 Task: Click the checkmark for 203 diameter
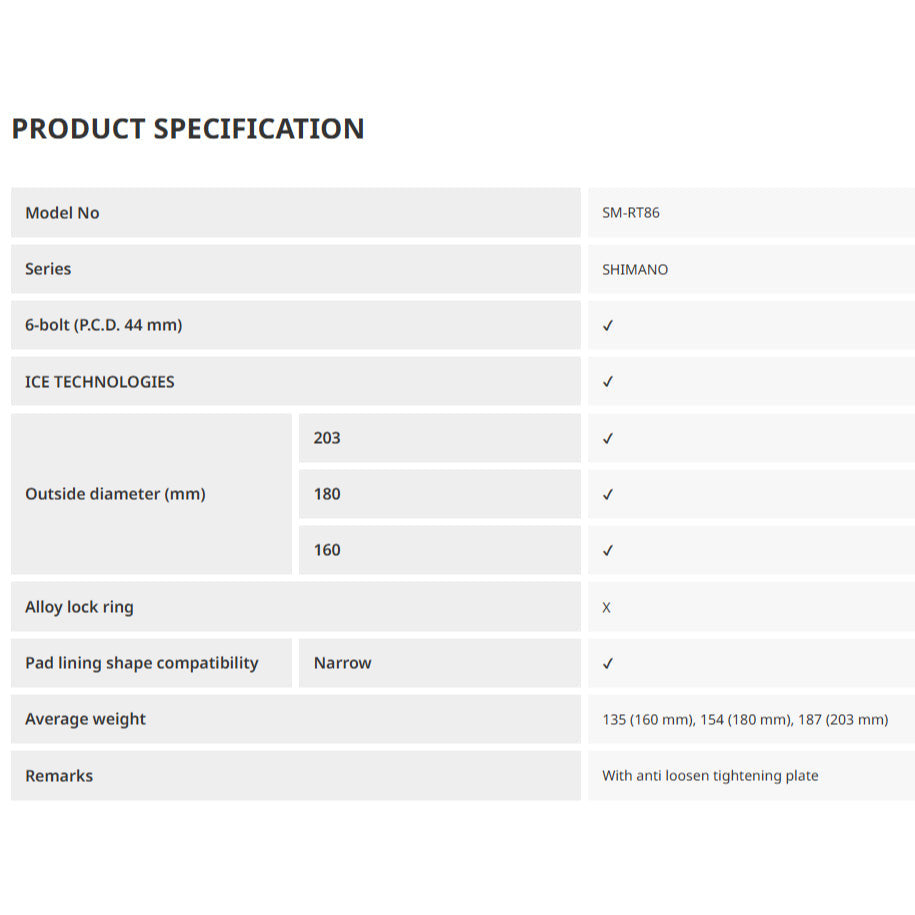608,438
